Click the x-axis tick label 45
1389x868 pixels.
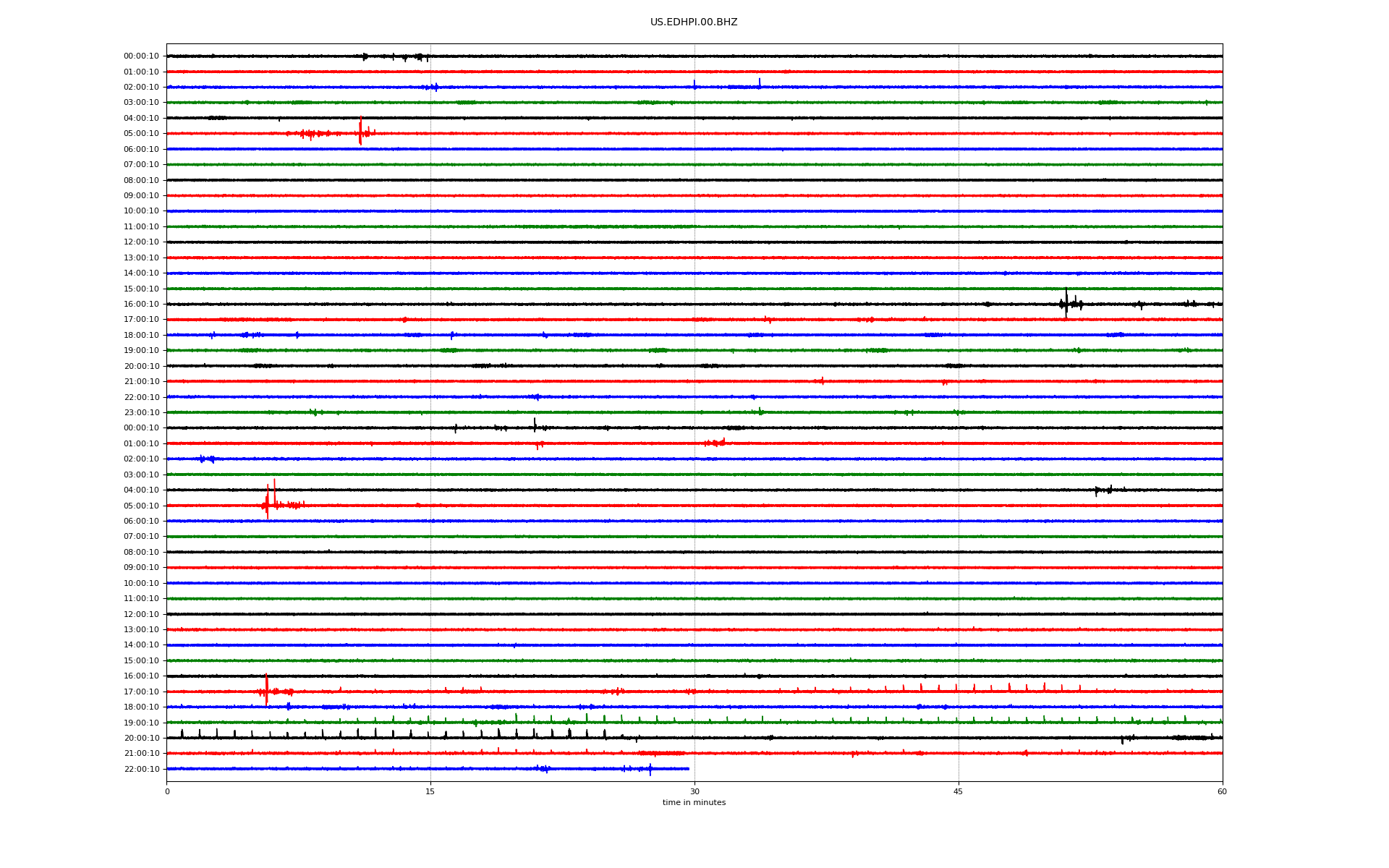(958, 791)
